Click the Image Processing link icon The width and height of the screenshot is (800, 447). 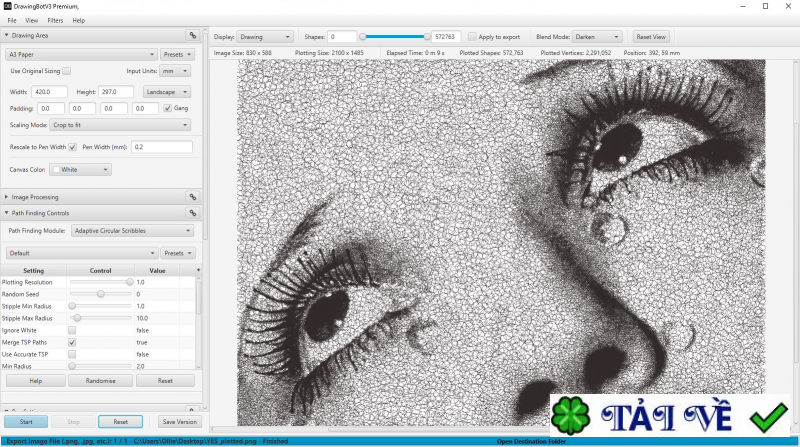tap(192, 197)
